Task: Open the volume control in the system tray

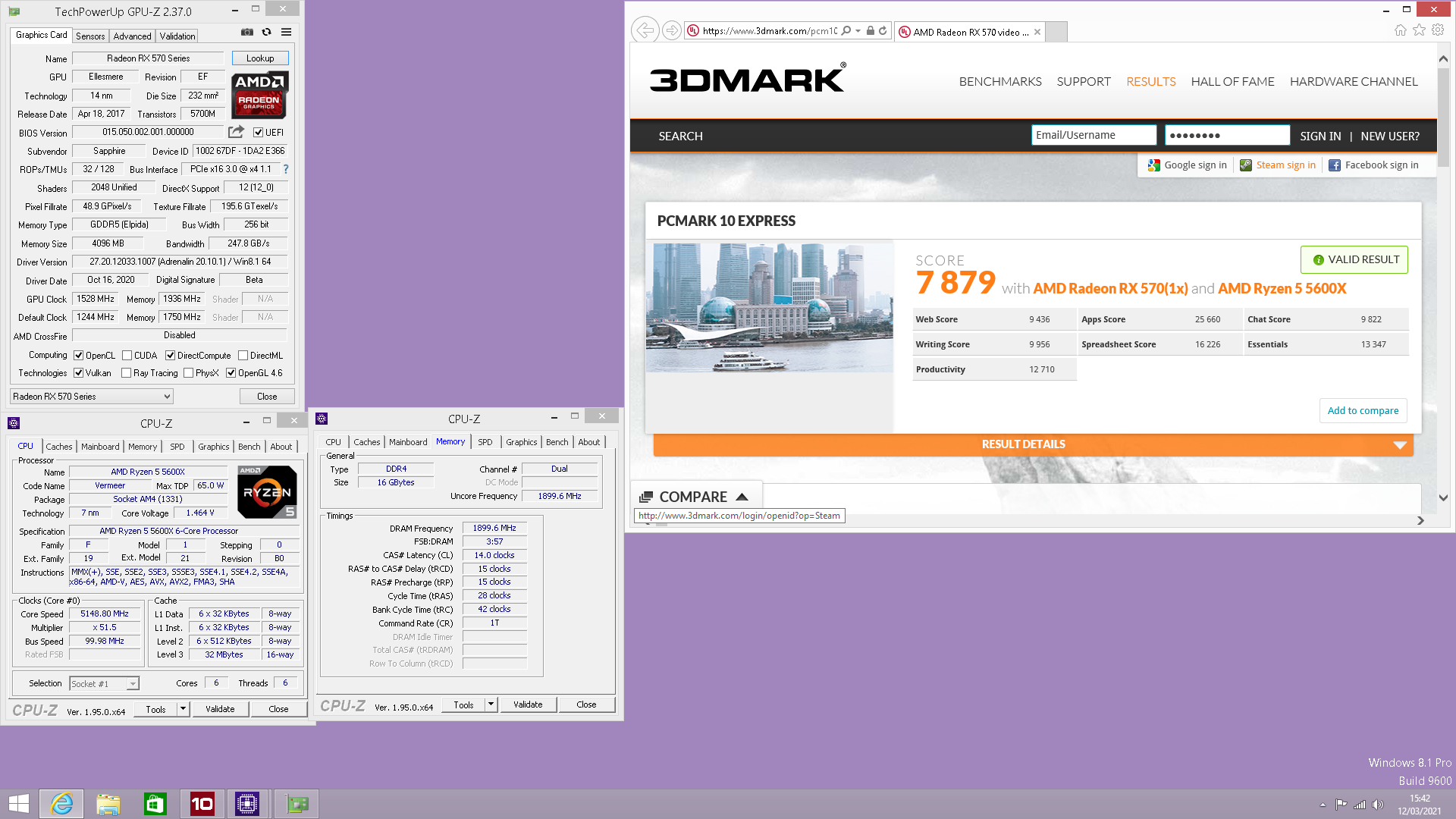Action: [x=1378, y=805]
